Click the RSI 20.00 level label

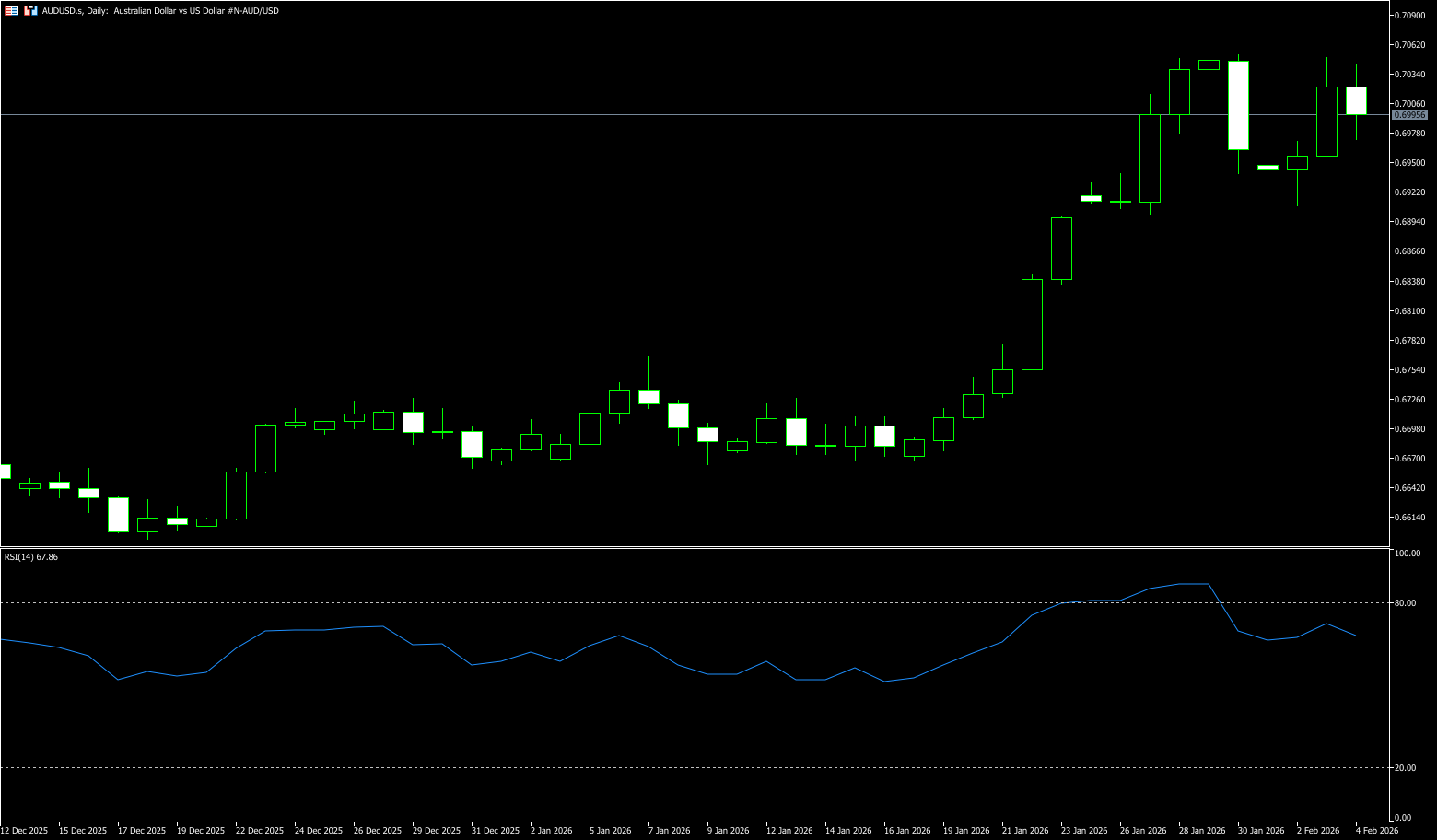click(x=1406, y=768)
